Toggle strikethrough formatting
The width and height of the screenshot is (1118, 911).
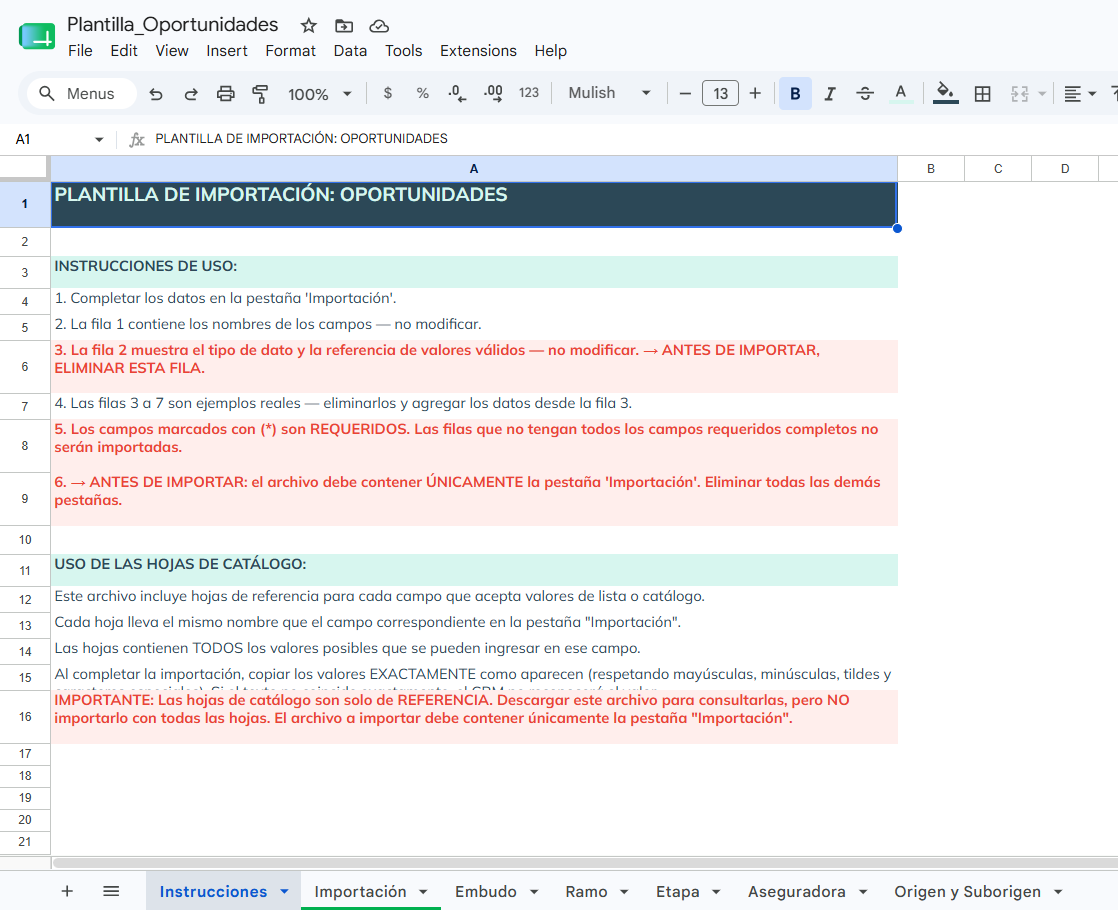click(x=865, y=93)
